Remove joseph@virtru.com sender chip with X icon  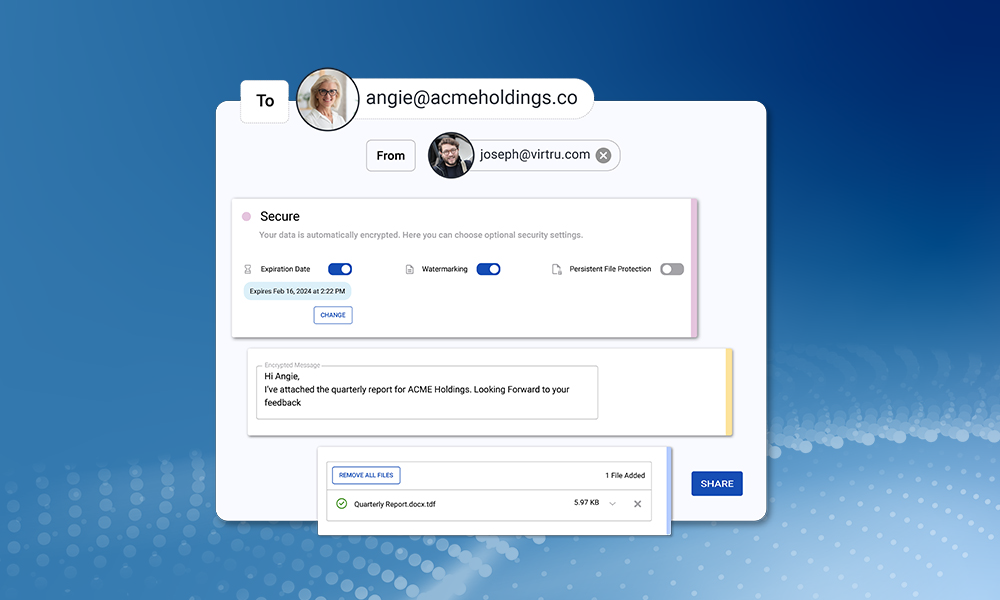pos(603,156)
